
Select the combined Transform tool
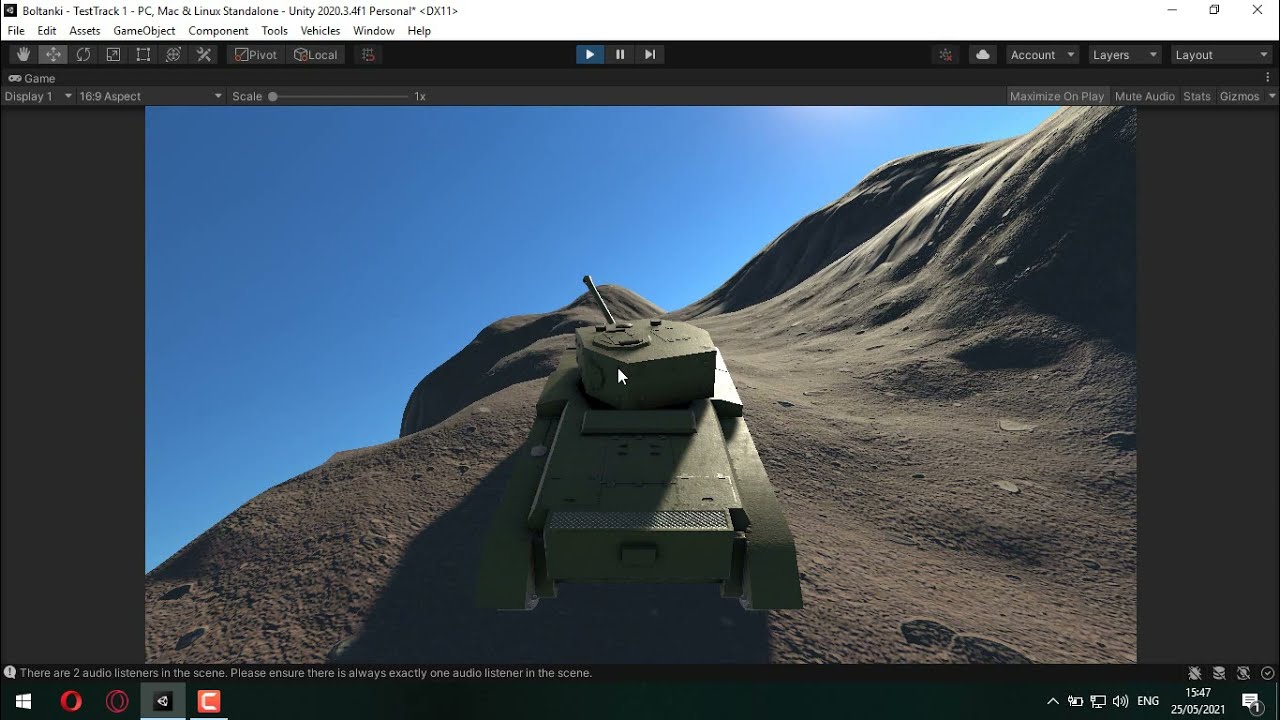coord(174,55)
